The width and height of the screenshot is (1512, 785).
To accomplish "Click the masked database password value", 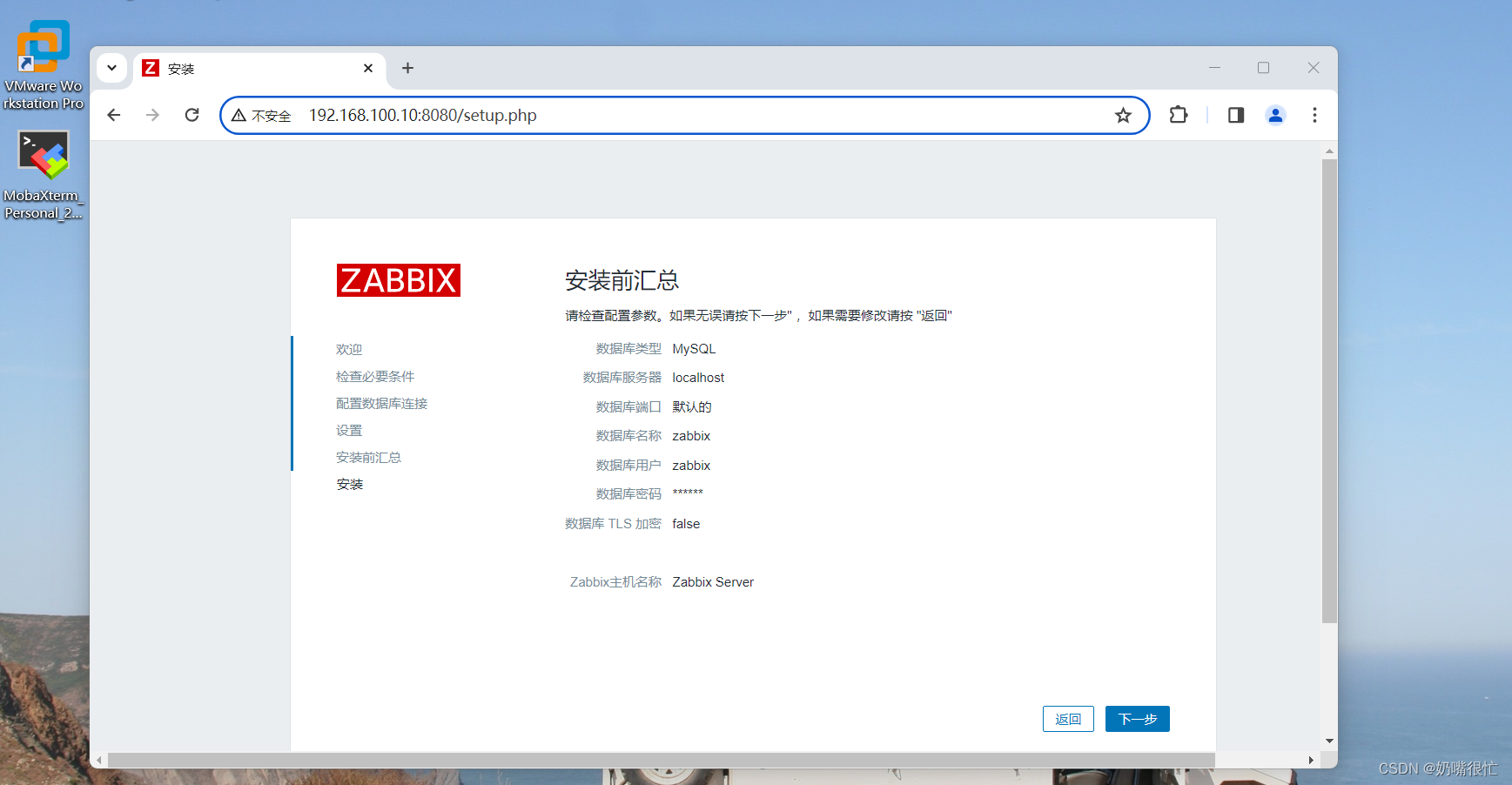I will click(x=688, y=493).
